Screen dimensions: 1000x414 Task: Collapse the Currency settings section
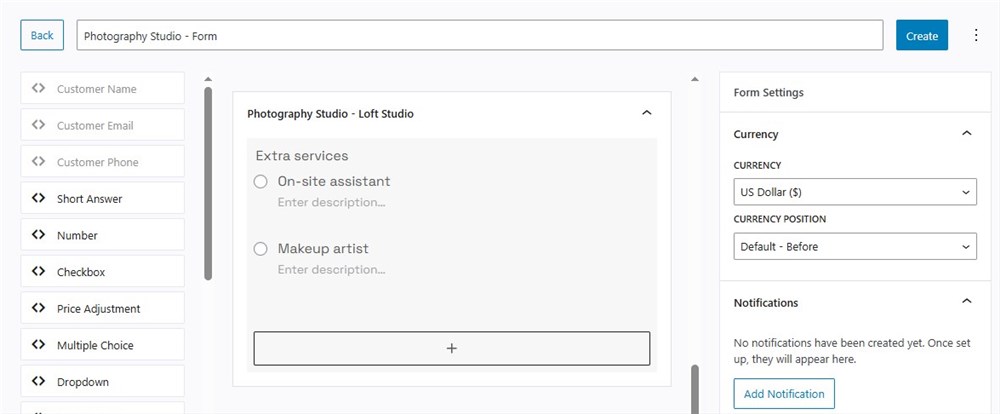(966, 133)
